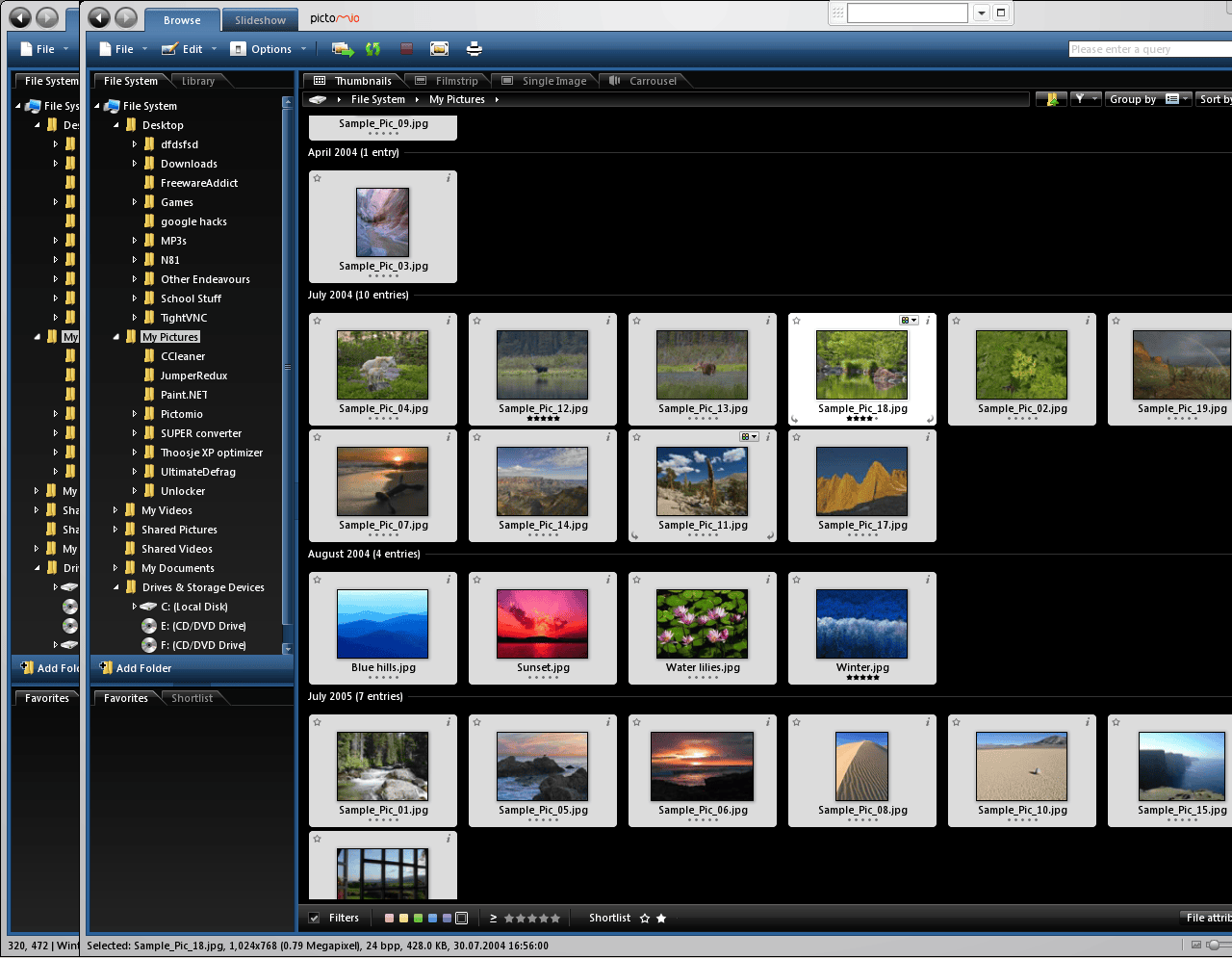The image size is (1232, 959).
Task: Expand the My Videos folder node
Action: coord(115,510)
